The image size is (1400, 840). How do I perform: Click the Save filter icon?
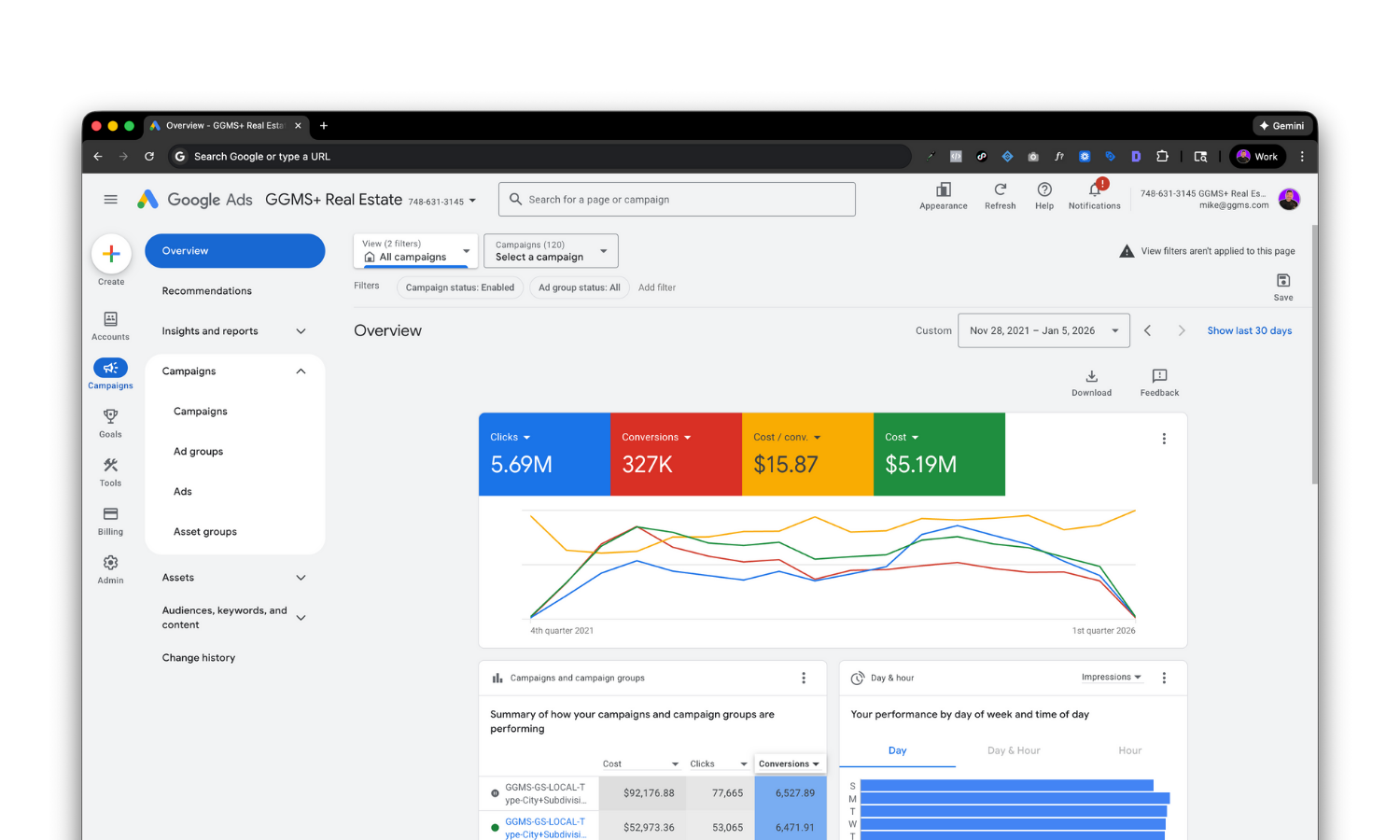1283,286
